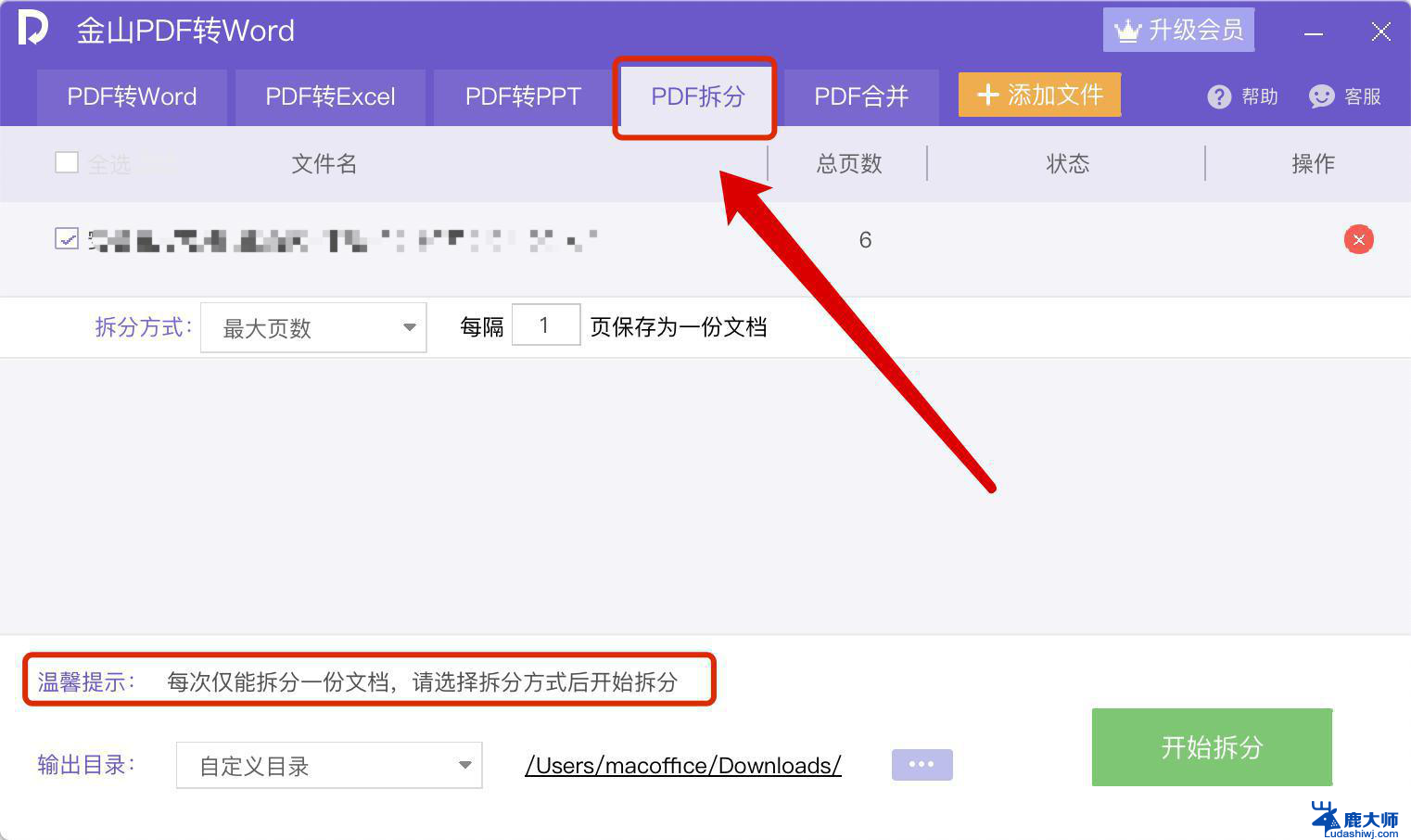
Task: Minimize the application window
Action: coord(1313,33)
